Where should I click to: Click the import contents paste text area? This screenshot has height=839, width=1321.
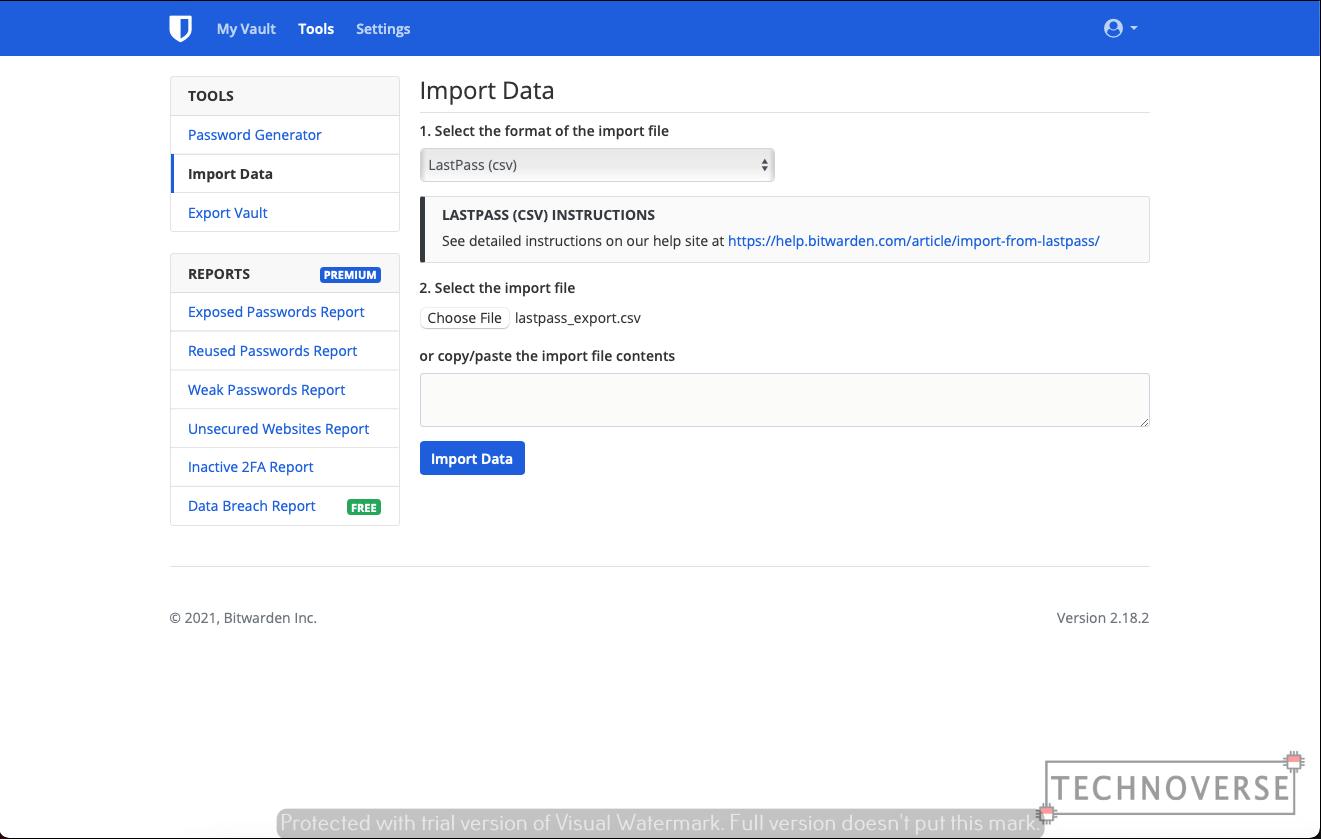(x=785, y=400)
